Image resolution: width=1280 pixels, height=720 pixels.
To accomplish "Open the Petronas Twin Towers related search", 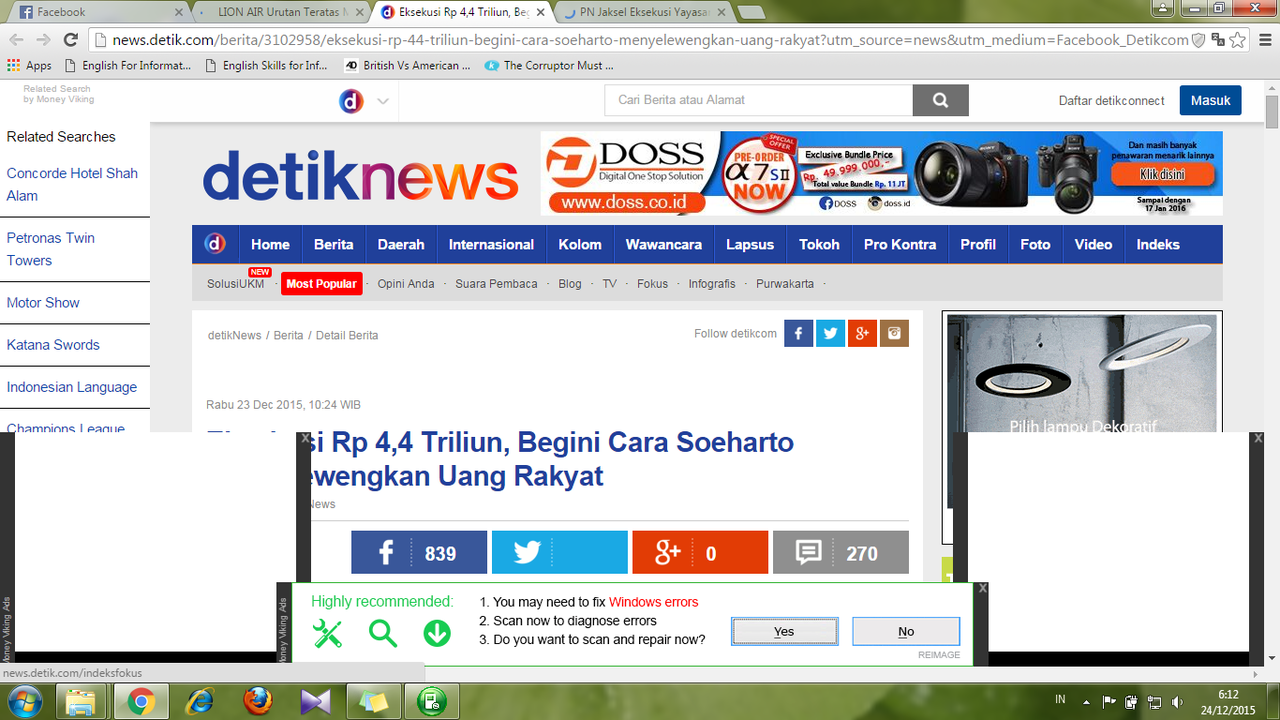I will 51,249.
